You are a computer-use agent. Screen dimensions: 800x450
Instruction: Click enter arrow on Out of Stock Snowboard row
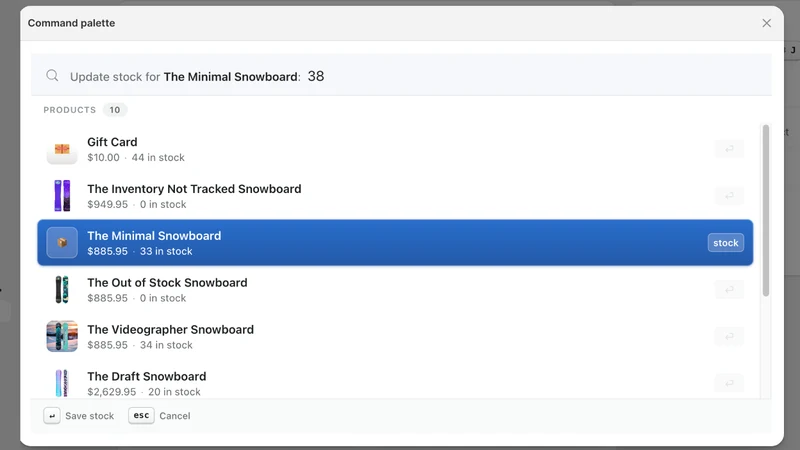pyautogui.click(x=729, y=290)
